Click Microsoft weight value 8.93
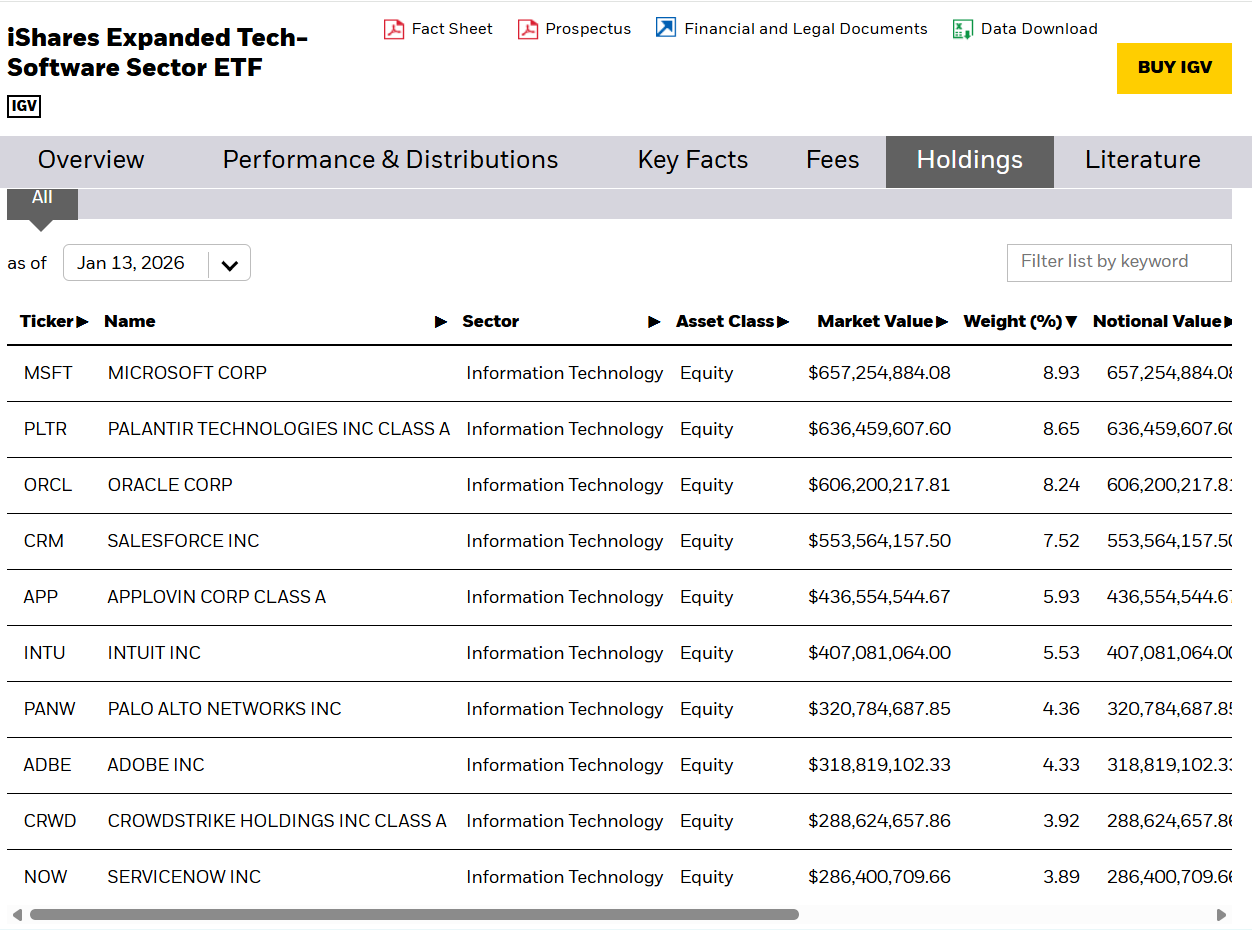The image size is (1252, 930). tap(1061, 373)
